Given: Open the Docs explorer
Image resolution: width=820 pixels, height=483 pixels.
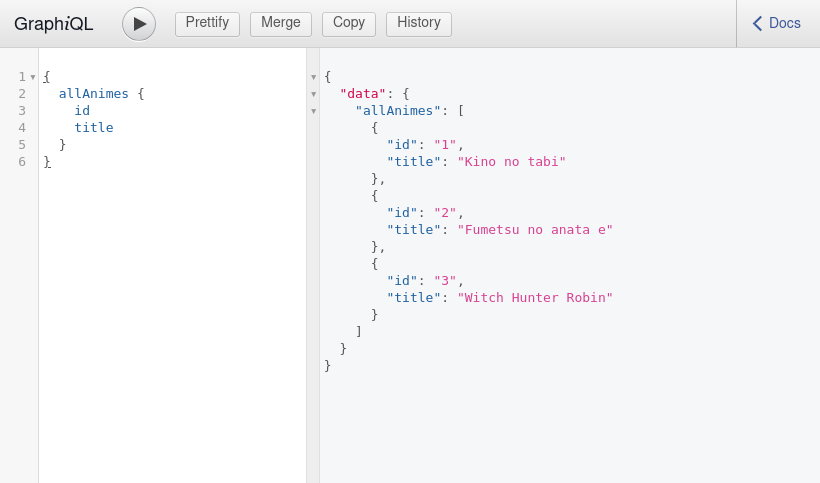Looking at the screenshot, I should tap(777, 24).
